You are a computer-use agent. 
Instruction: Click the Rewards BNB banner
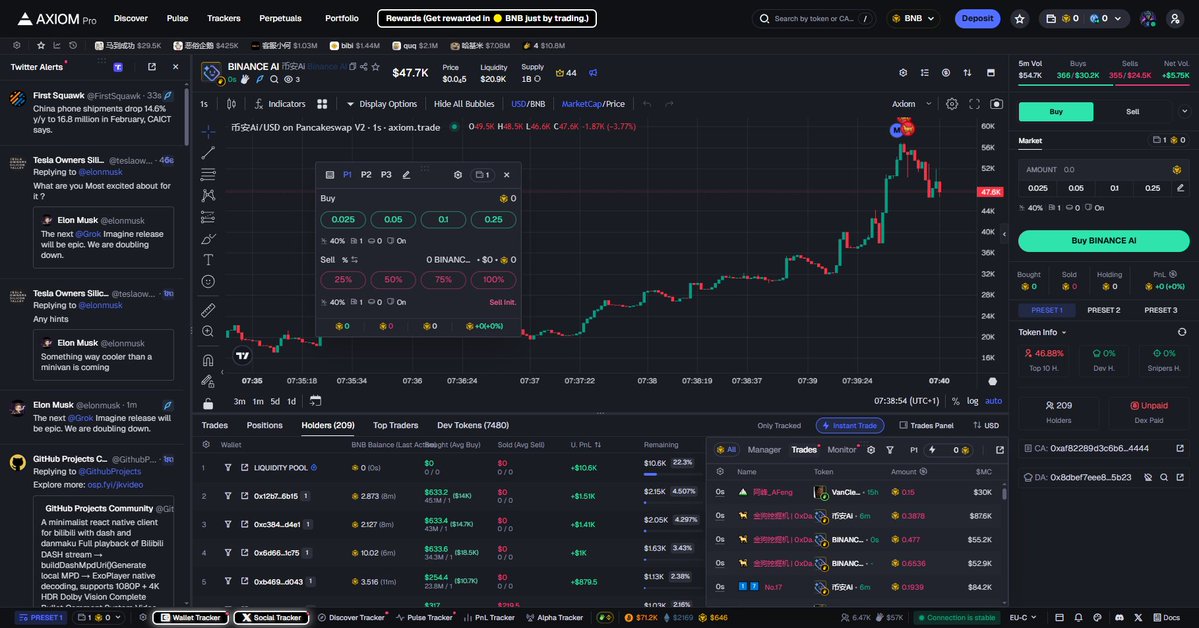pos(486,18)
